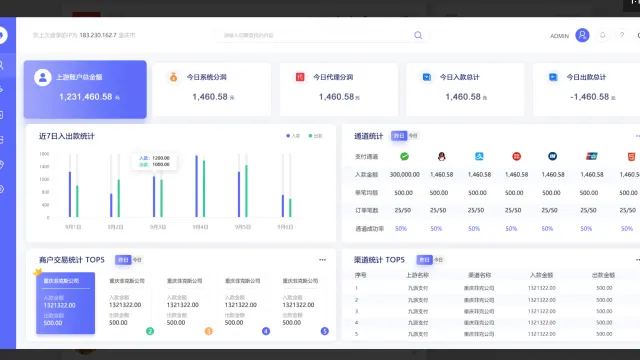
Task: Open the 上游账户总金额 card
Action: (x=85, y=89)
